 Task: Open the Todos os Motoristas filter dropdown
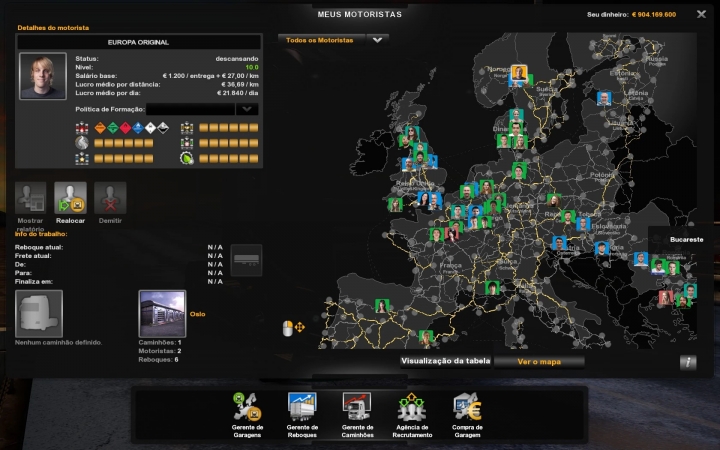tap(333, 40)
